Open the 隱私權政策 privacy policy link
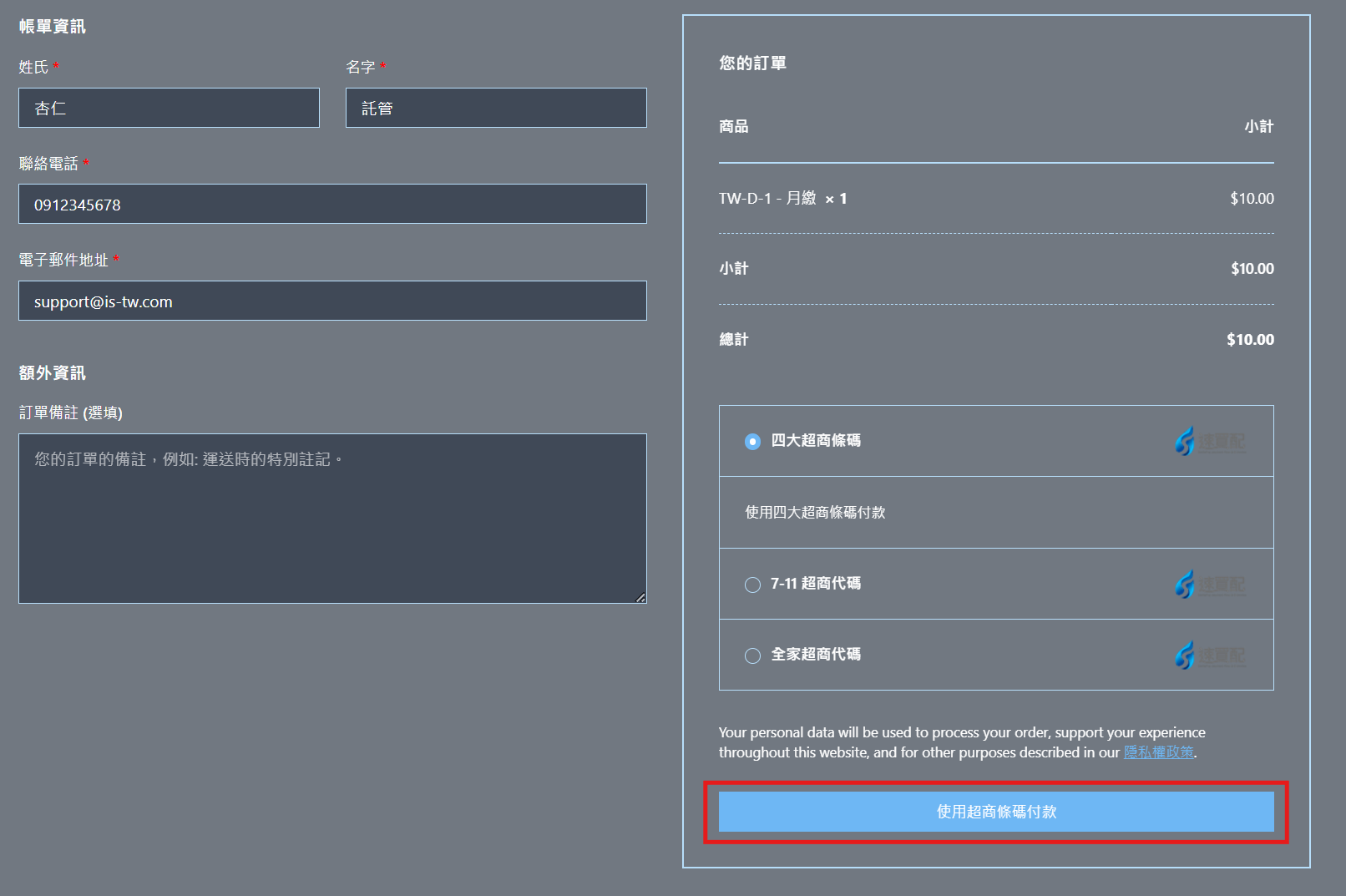Image resolution: width=1346 pixels, height=896 pixels. click(1158, 752)
